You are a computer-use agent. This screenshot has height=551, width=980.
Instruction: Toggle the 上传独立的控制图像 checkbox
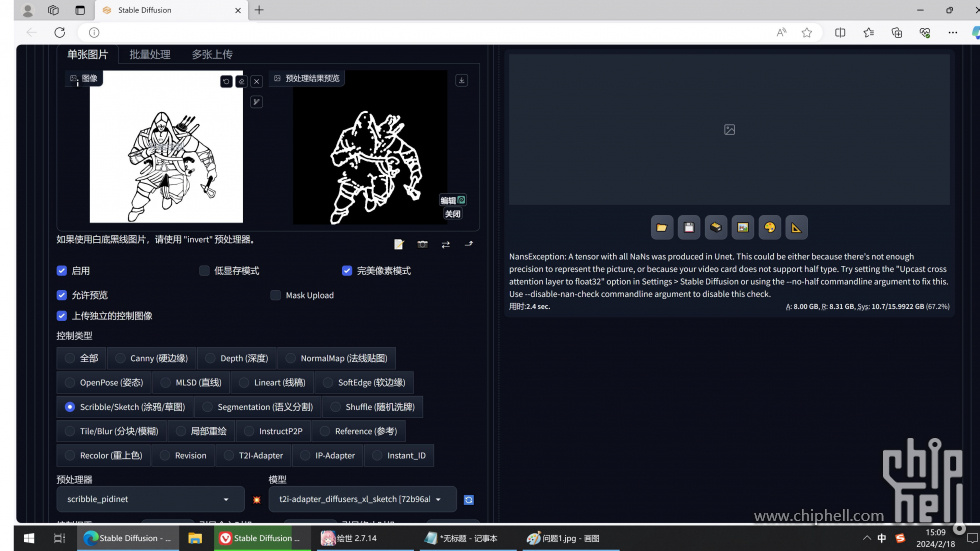coord(62,315)
